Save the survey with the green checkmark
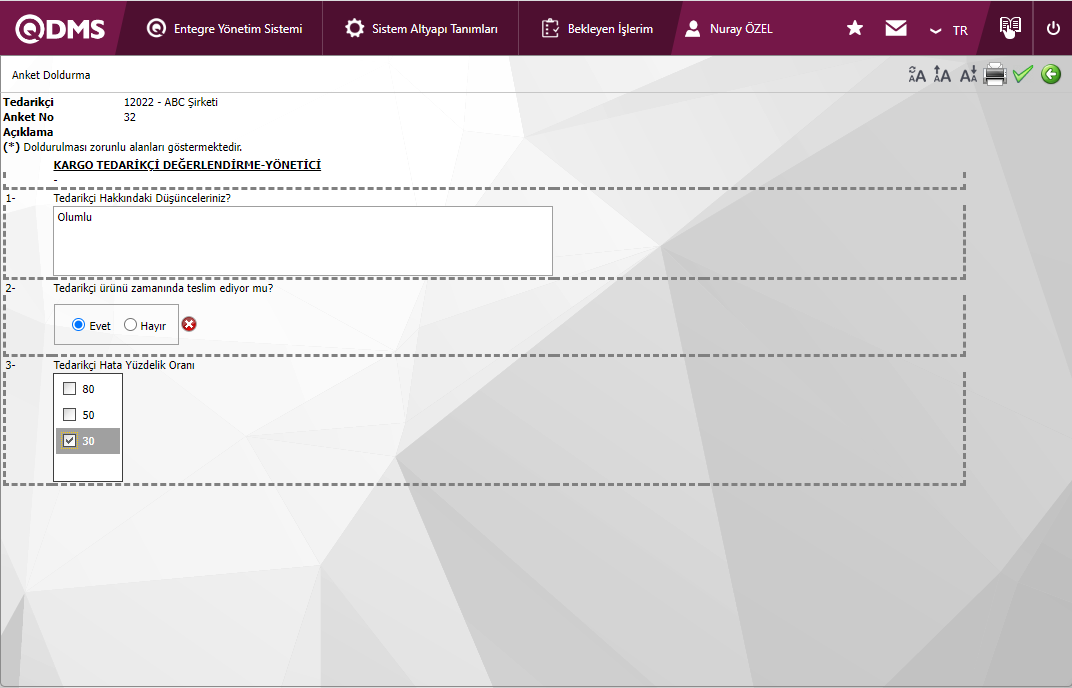The height and width of the screenshot is (688, 1072). point(1023,74)
